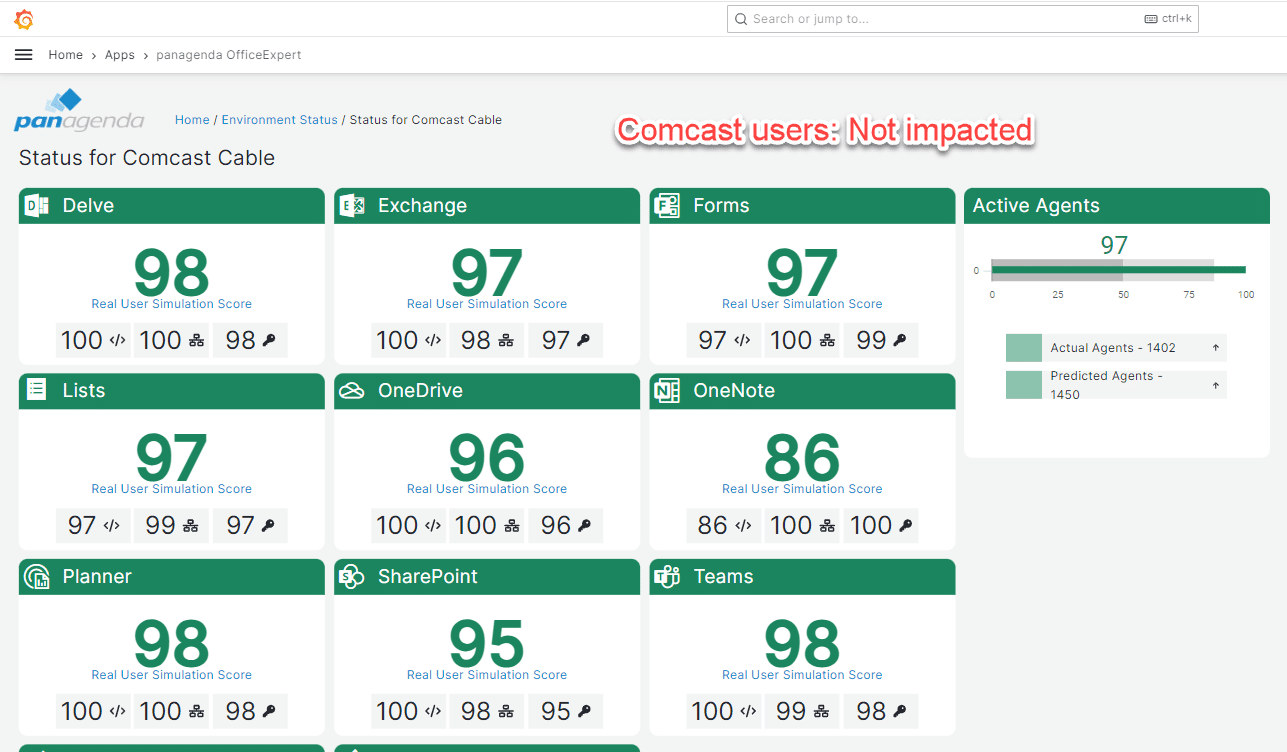Sort by Predicted Agents arrow
This screenshot has width=1287, height=752.
tap(1216, 385)
